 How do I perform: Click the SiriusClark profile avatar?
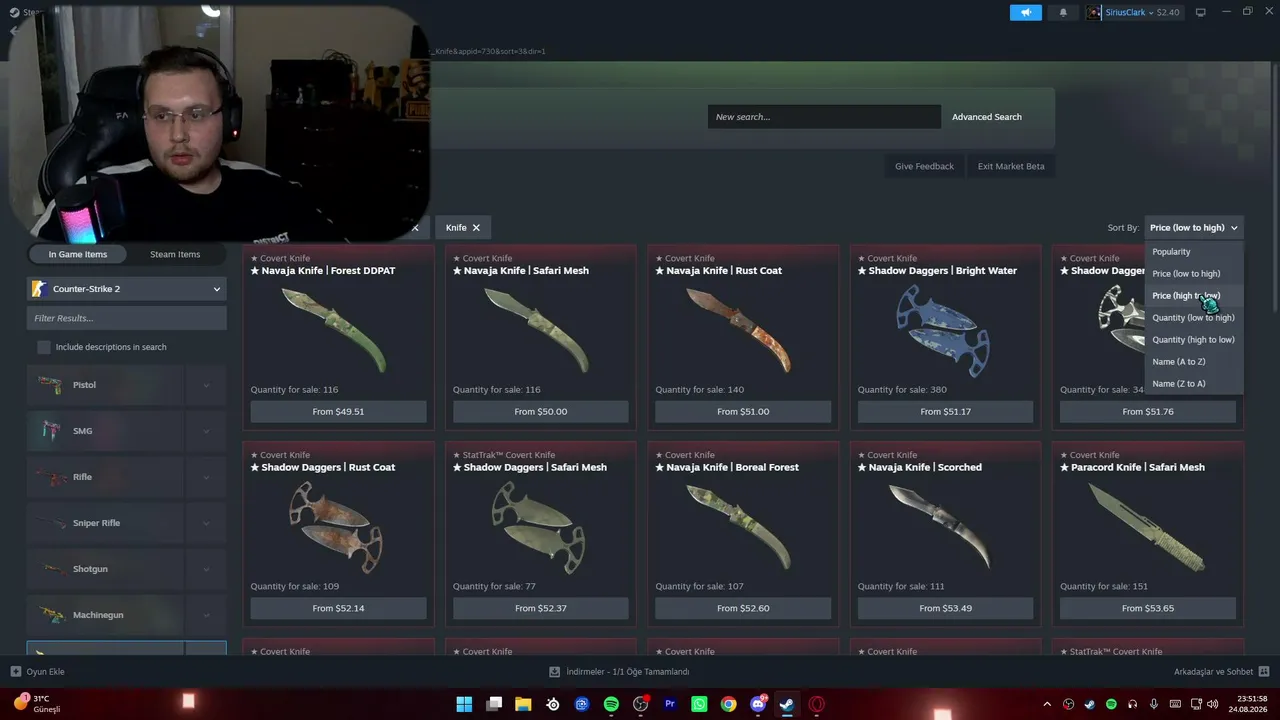tap(1094, 12)
